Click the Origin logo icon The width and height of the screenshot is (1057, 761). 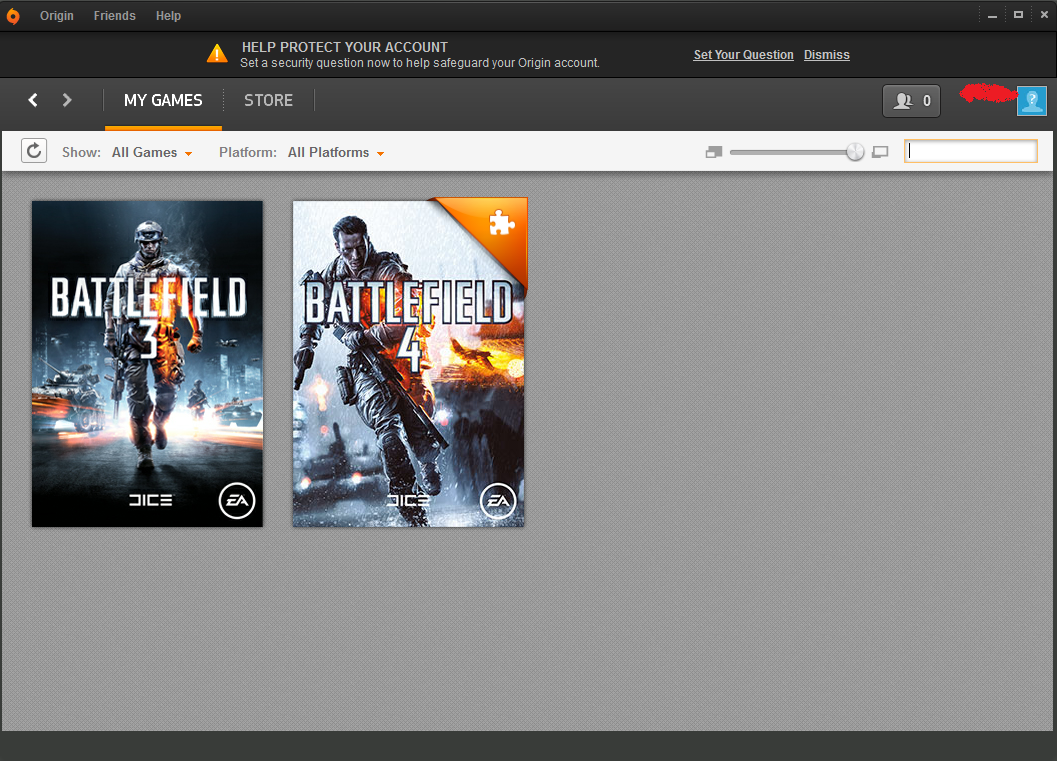pyautogui.click(x=13, y=16)
